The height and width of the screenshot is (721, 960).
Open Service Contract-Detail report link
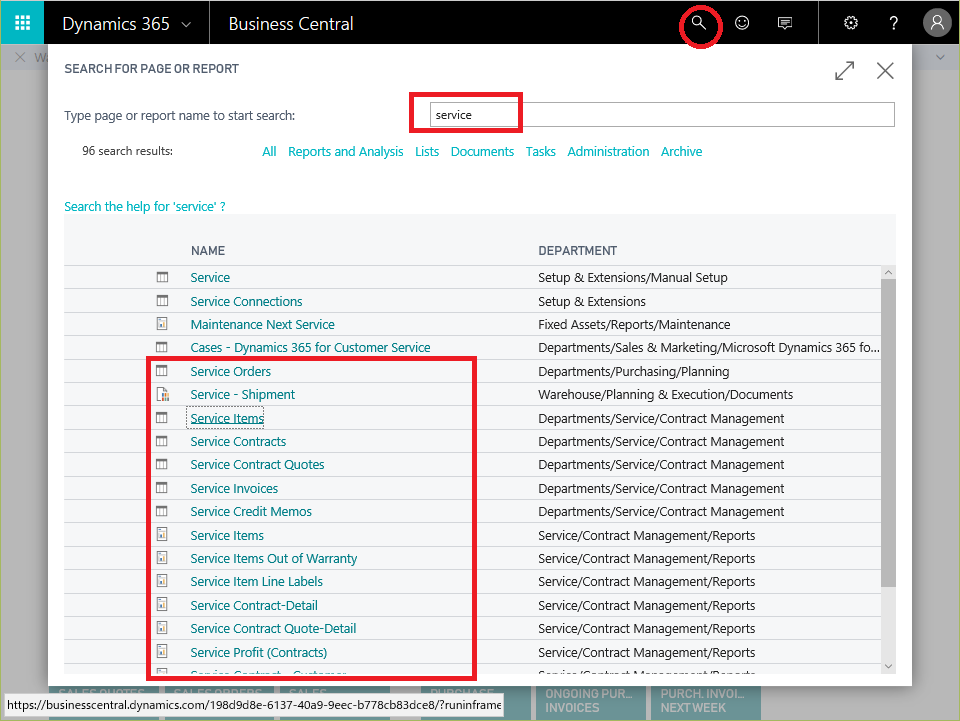pos(253,606)
